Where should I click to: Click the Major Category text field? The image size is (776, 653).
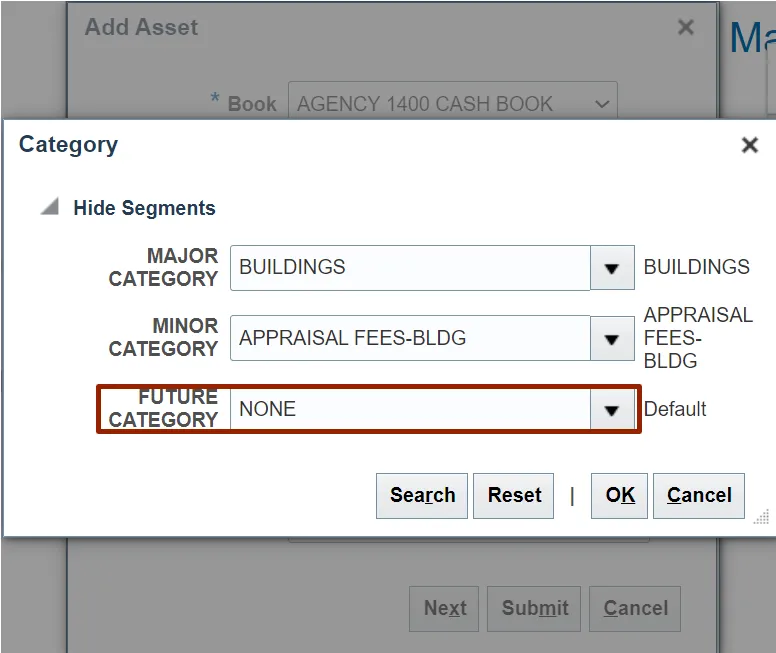410,268
